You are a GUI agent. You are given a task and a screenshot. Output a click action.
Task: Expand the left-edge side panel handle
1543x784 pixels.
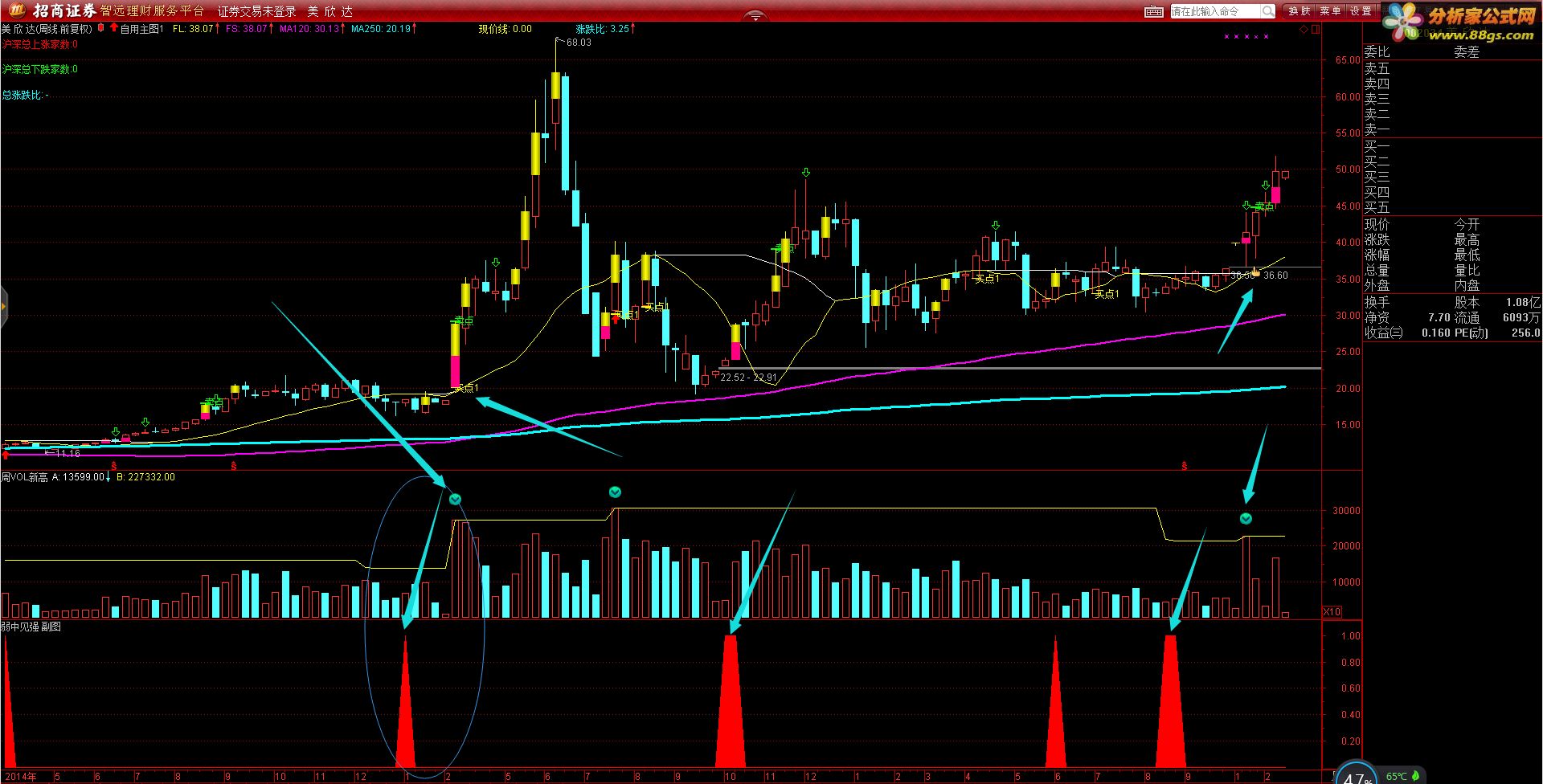pos(3,306)
